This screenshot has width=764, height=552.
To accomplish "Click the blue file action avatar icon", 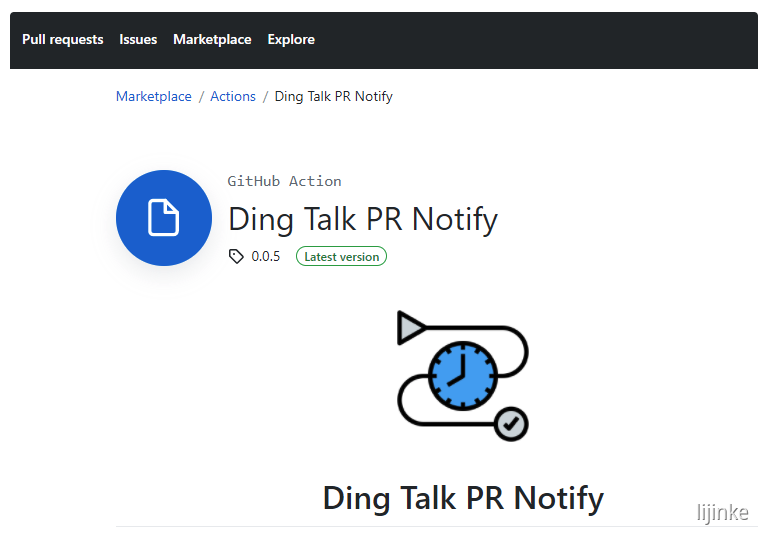I will [164, 218].
